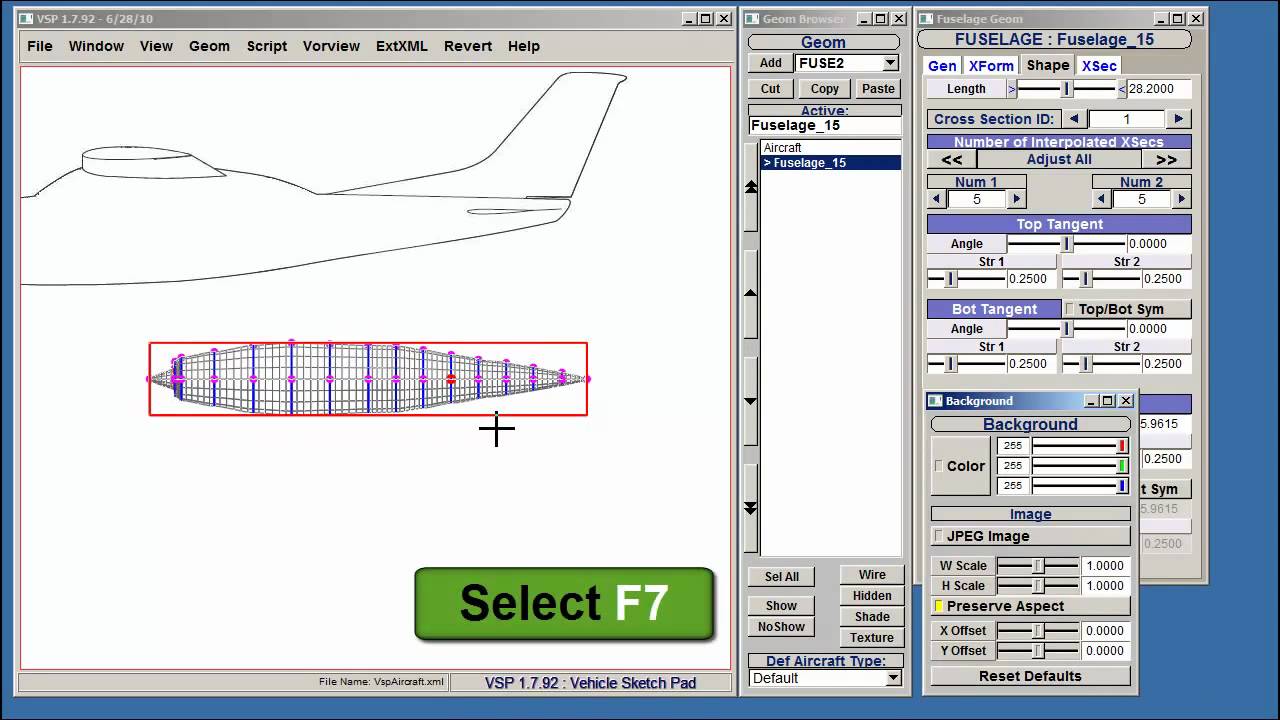Enable the JPEG Image checkbox
Screen dimensions: 1280x720
[x=939, y=536]
